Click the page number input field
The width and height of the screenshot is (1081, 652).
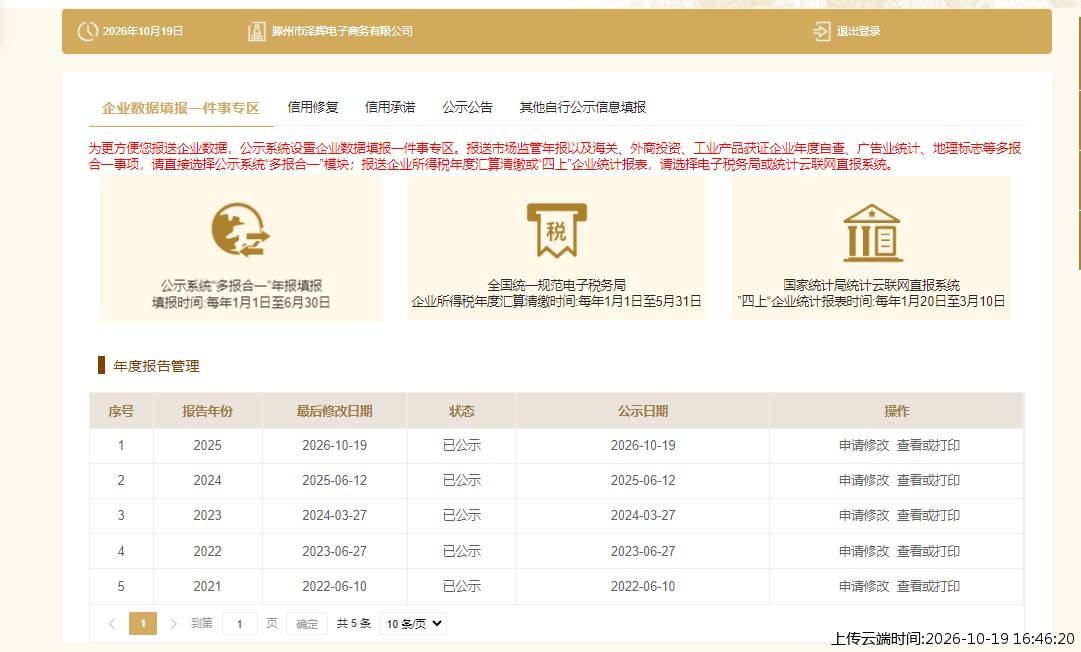pyautogui.click(x=239, y=624)
